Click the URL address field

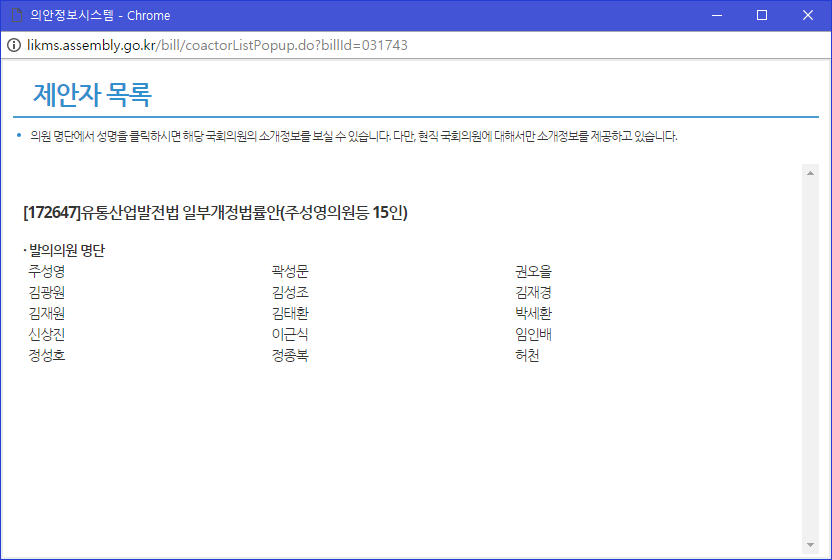[218, 45]
